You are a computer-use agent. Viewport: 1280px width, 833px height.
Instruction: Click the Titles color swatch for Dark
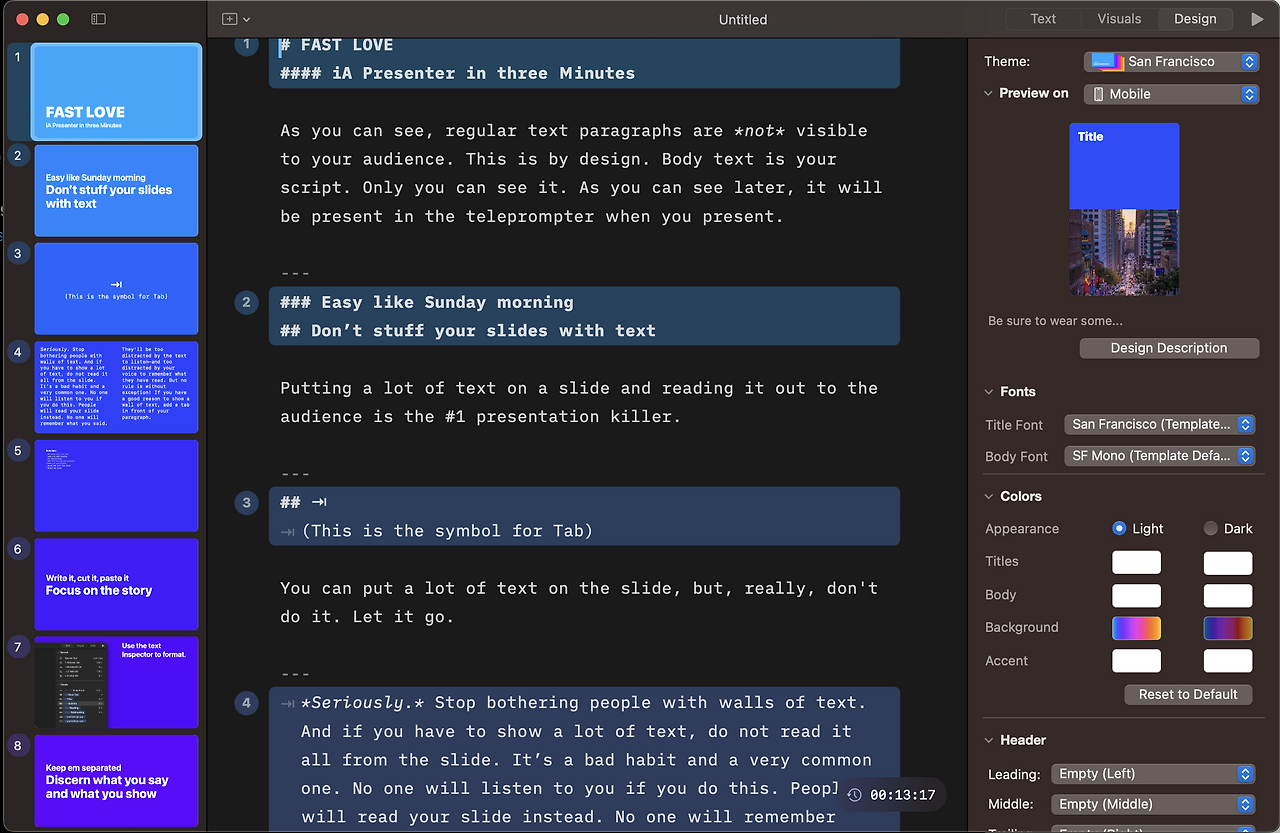tap(1228, 562)
